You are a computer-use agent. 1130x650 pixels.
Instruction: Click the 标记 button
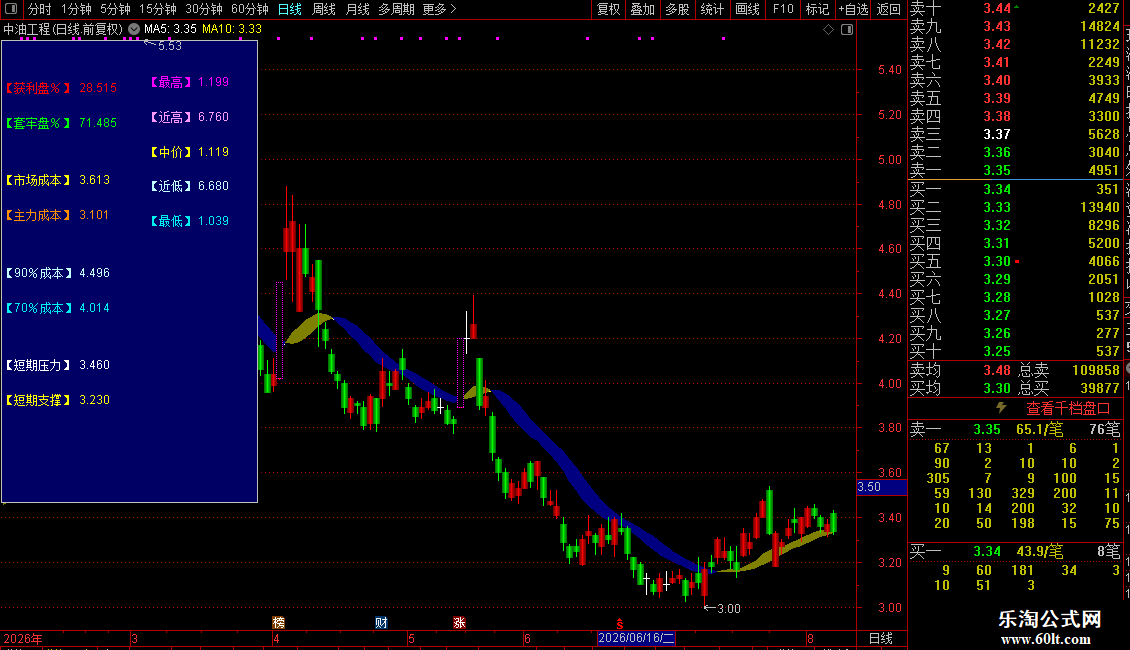click(817, 9)
